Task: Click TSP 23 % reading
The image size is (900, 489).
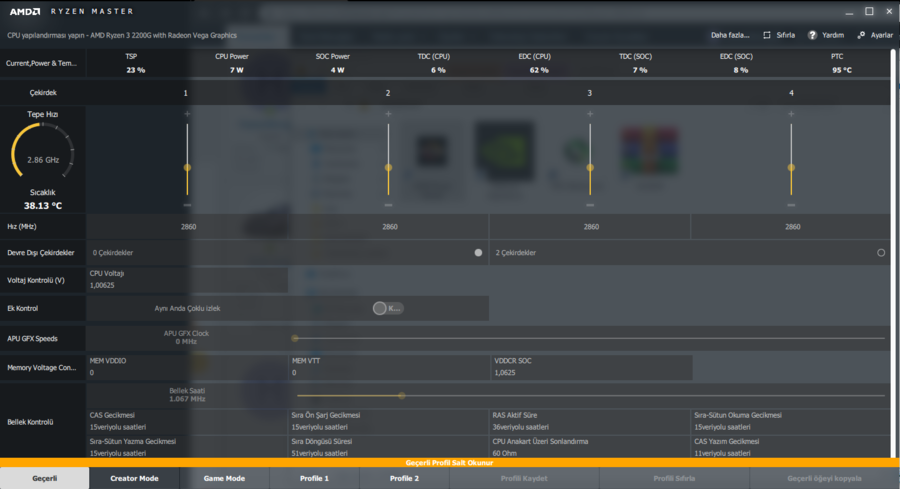Action: click(x=135, y=63)
